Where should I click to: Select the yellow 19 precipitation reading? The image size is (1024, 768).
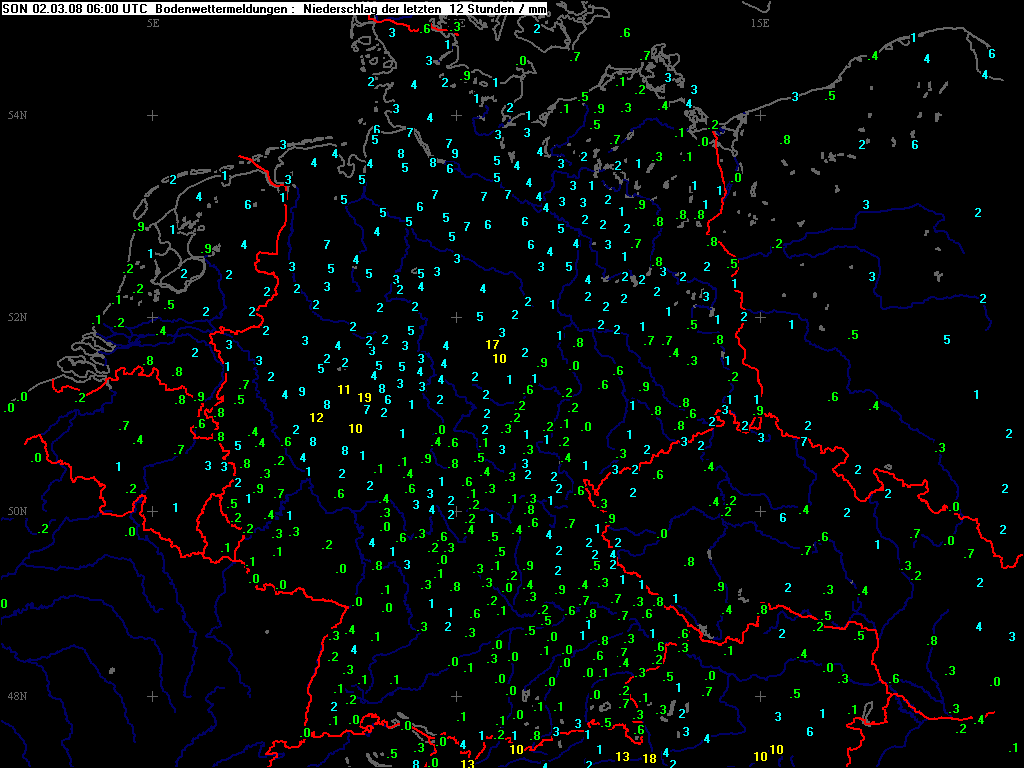pyautogui.click(x=364, y=397)
